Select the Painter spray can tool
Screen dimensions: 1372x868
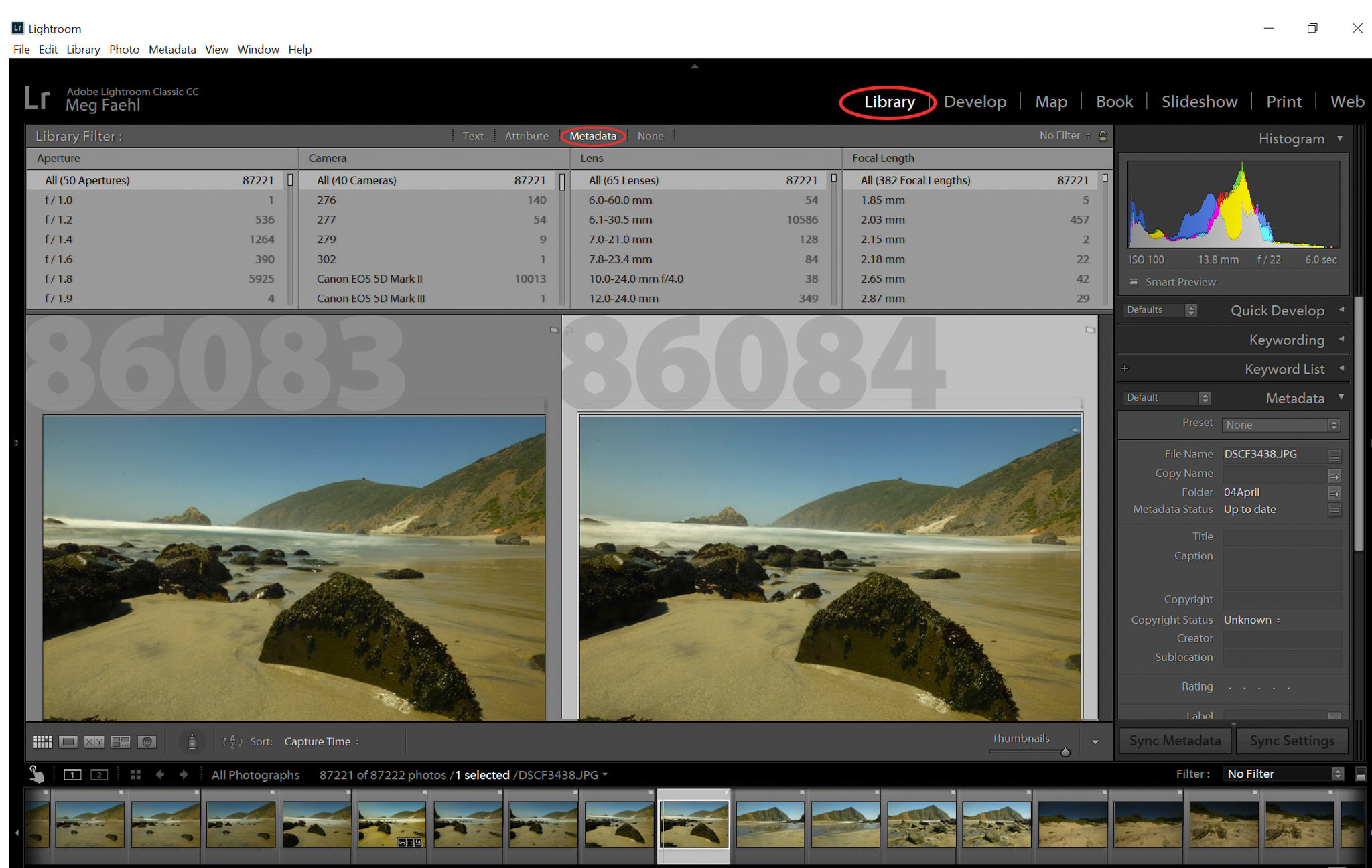click(192, 742)
